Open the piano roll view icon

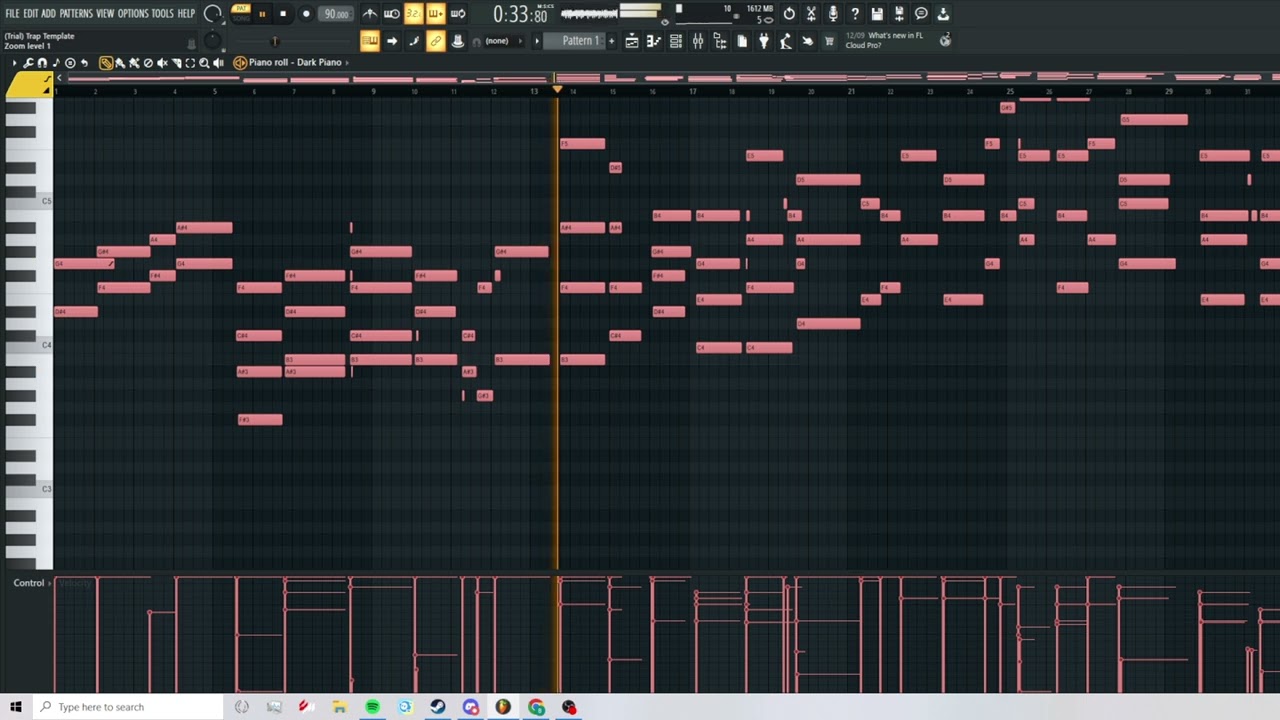(654, 41)
